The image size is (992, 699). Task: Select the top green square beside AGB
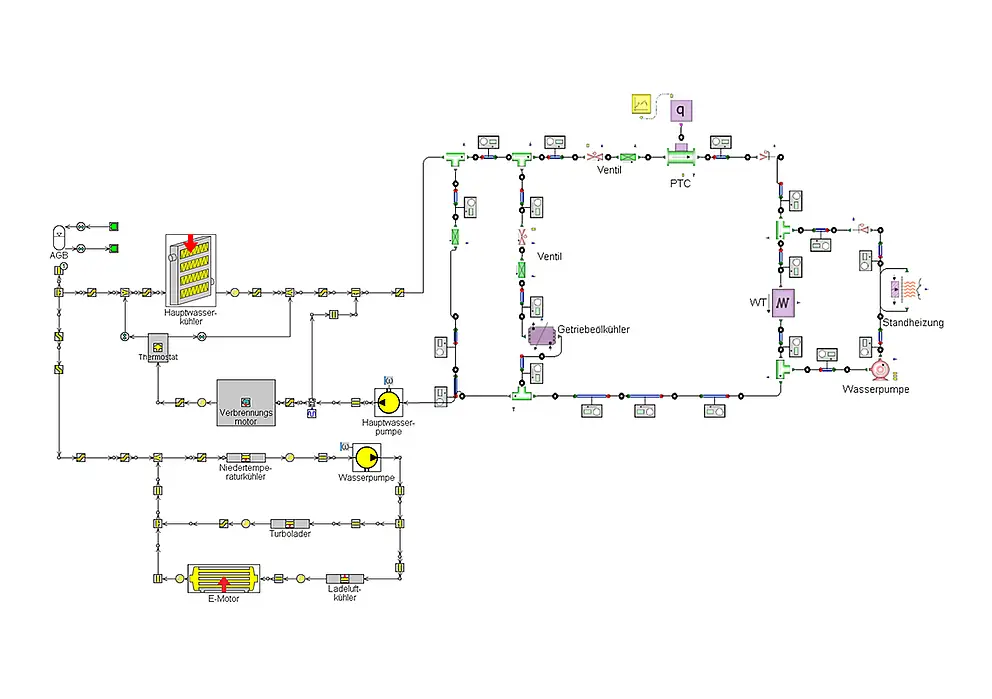(x=113, y=226)
